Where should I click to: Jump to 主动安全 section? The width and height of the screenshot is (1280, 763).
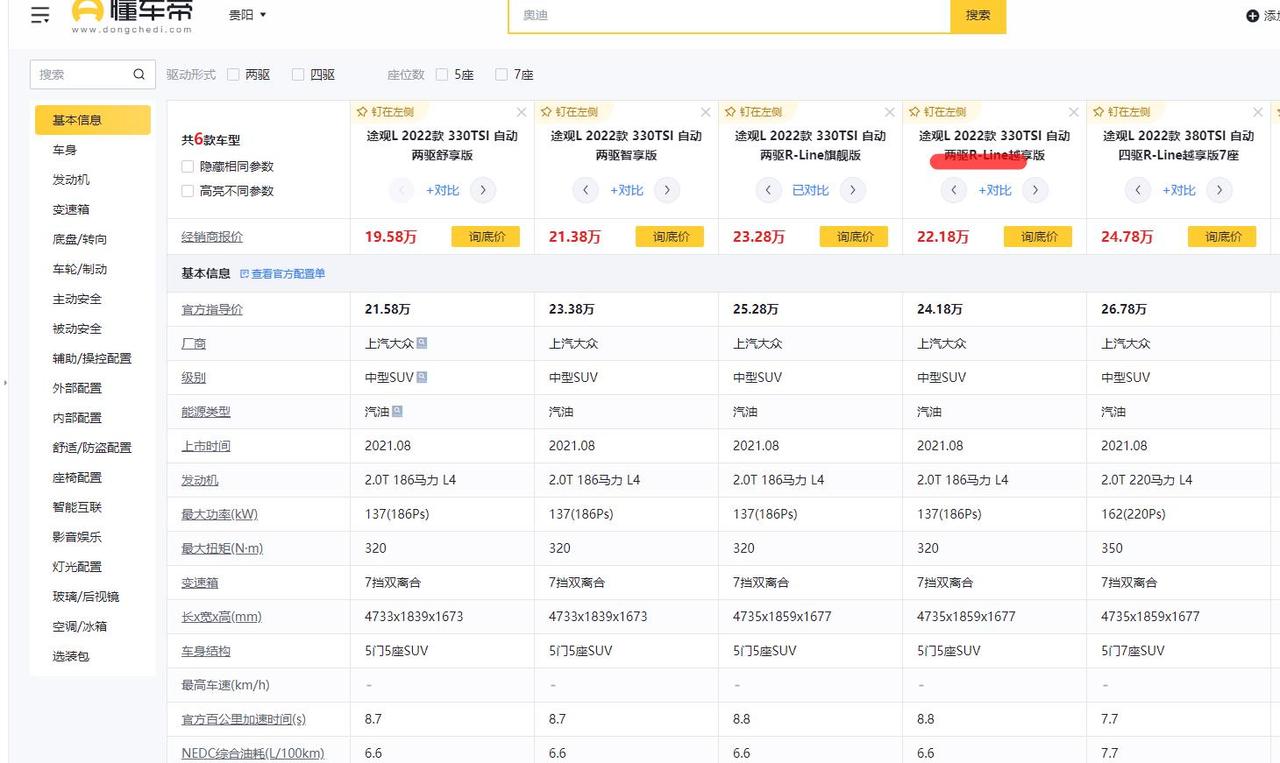coord(77,299)
